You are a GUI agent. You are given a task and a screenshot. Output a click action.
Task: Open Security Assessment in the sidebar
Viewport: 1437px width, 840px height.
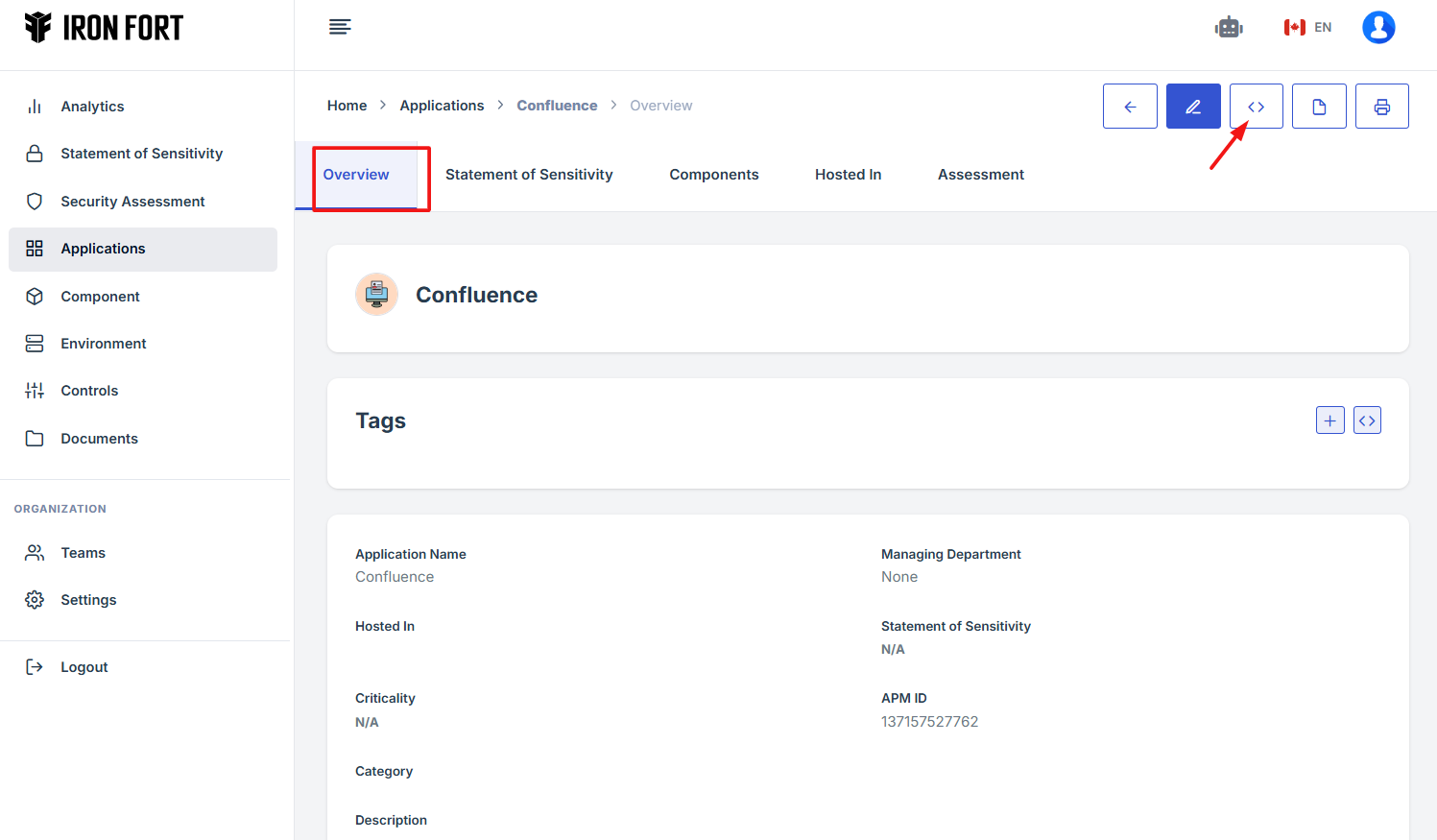click(x=132, y=202)
